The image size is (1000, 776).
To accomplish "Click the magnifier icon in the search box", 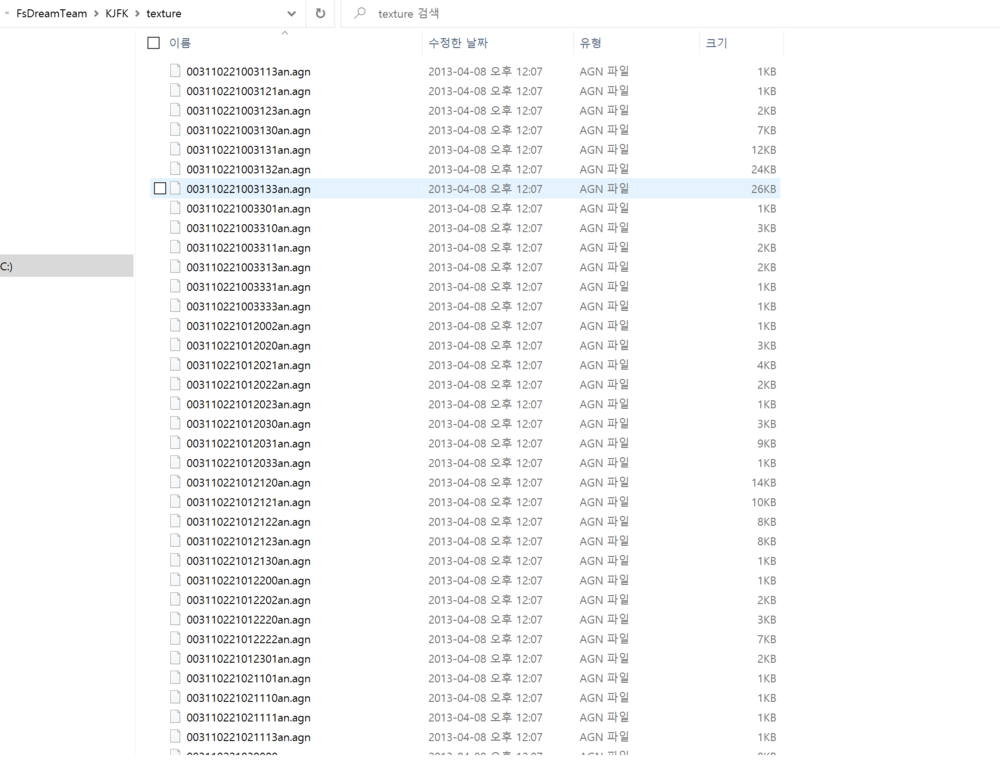I will coord(360,14).
